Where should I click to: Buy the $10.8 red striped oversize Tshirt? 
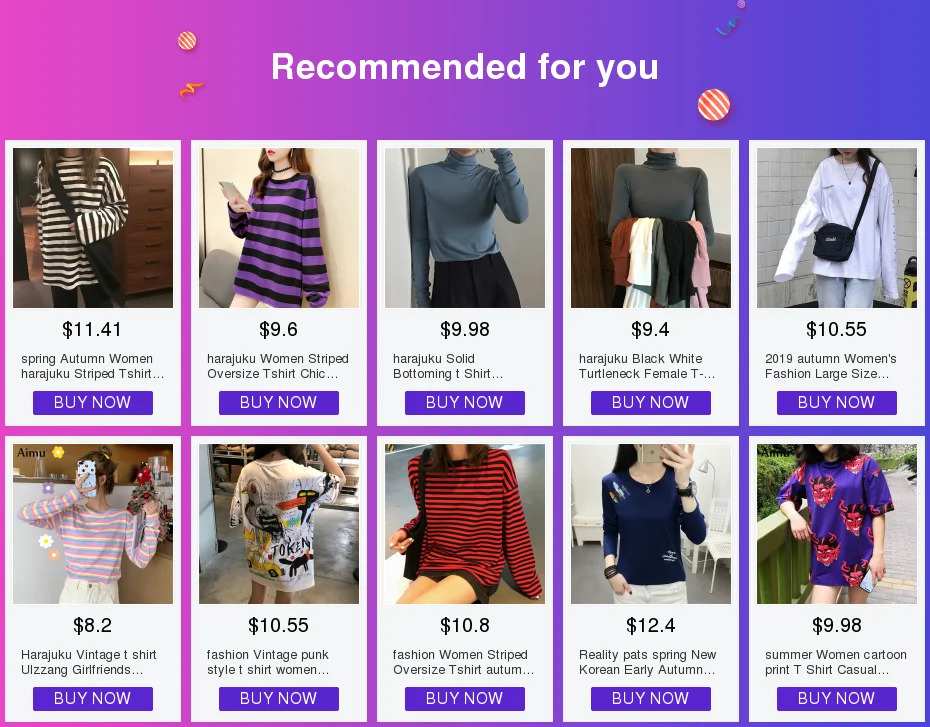click(x=464, y=699)
